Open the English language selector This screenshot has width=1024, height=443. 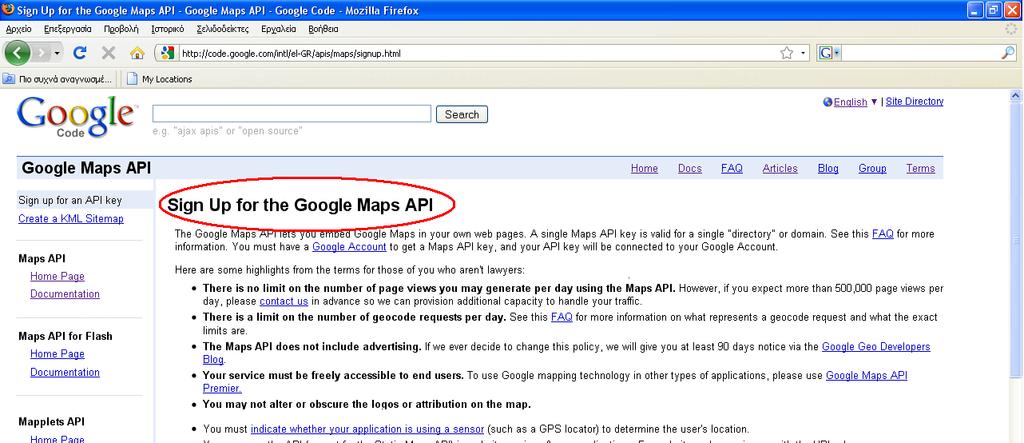(x=850, y=102)
